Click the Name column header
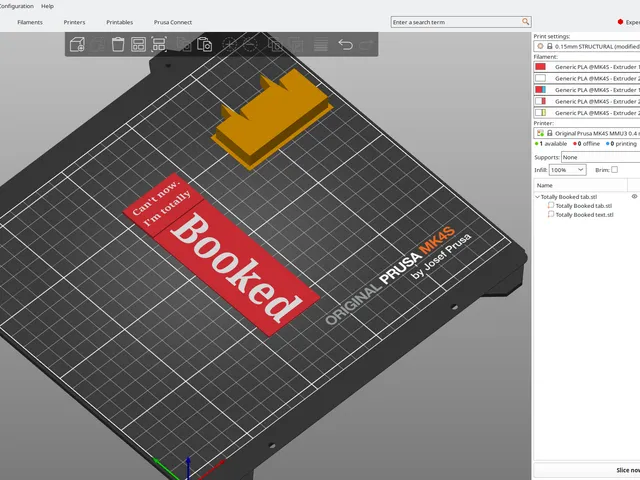 (x=580, y=185)
